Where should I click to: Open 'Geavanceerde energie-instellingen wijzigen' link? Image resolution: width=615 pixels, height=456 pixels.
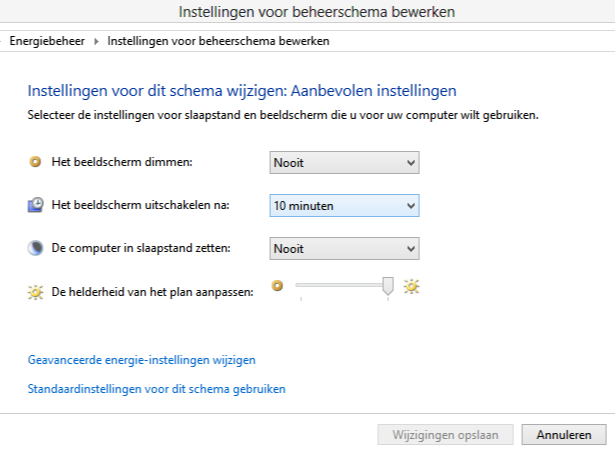point(142,360)
